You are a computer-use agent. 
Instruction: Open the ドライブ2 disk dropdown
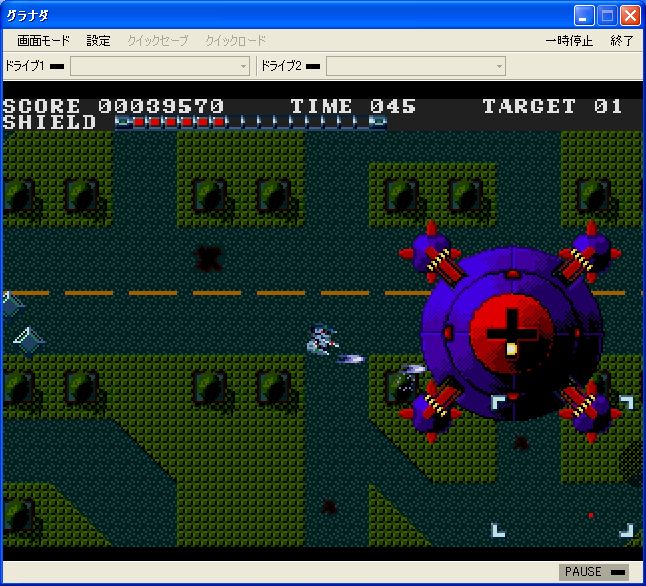(x=416, y=66)
